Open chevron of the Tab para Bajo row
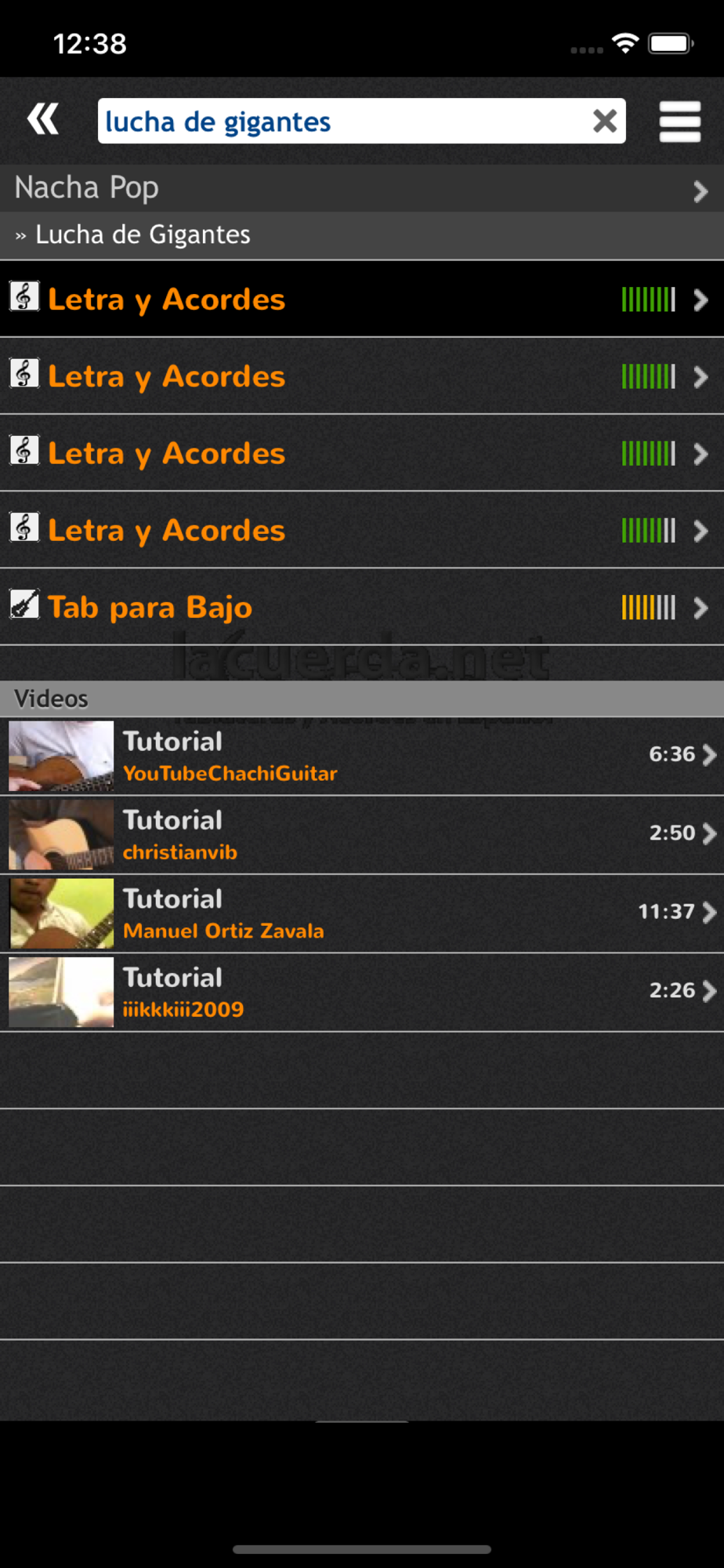This screenshot has width=724, height=1568. (700, 608)
